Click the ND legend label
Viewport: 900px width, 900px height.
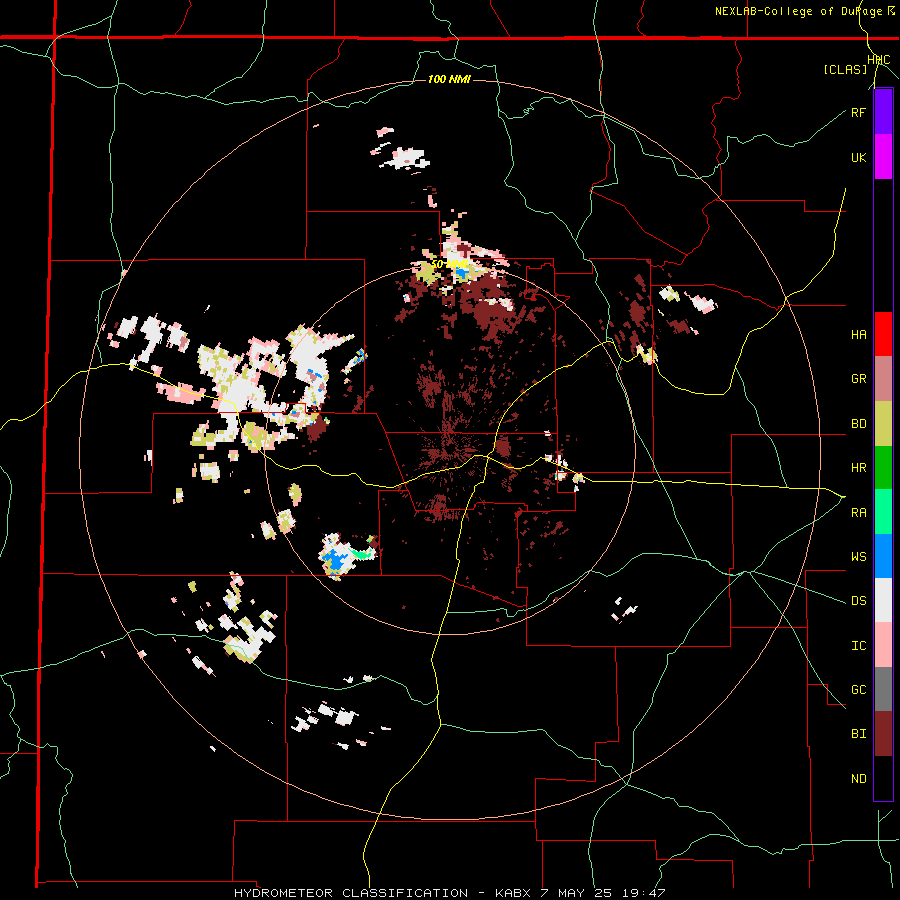coord(858,779)
